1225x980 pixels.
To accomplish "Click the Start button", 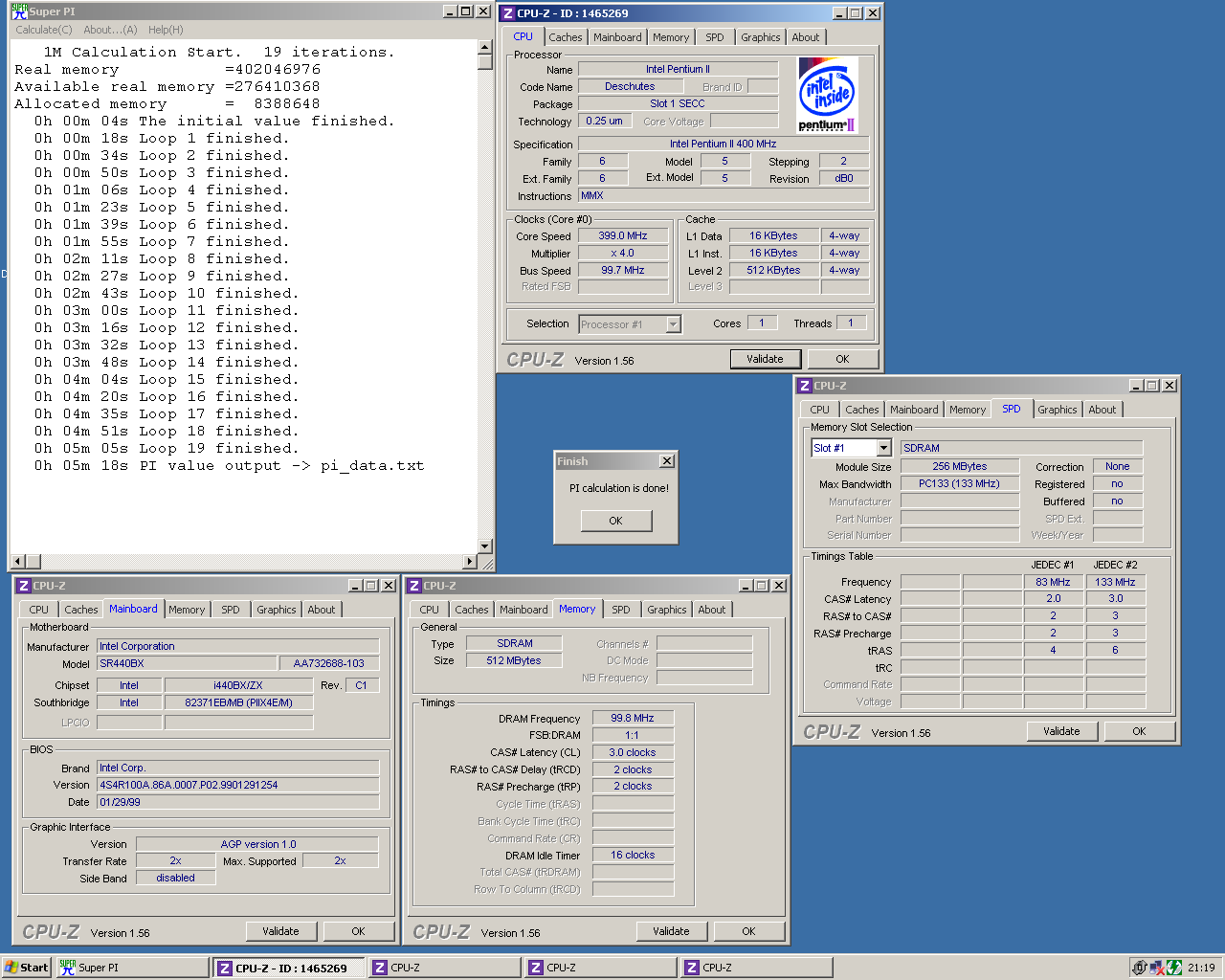I will point(27,968).
